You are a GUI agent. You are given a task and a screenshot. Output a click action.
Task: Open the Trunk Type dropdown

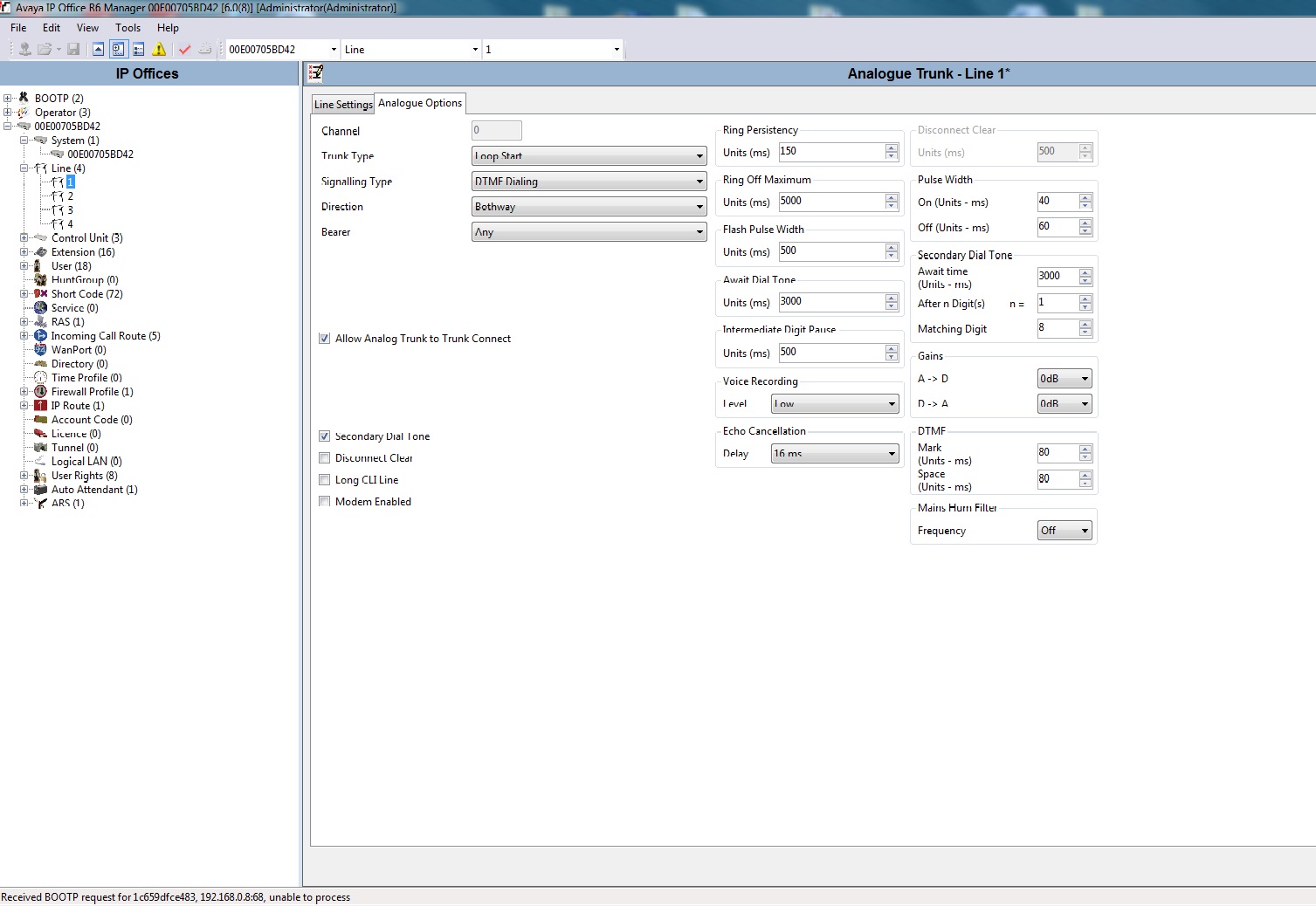pos(589,155)
